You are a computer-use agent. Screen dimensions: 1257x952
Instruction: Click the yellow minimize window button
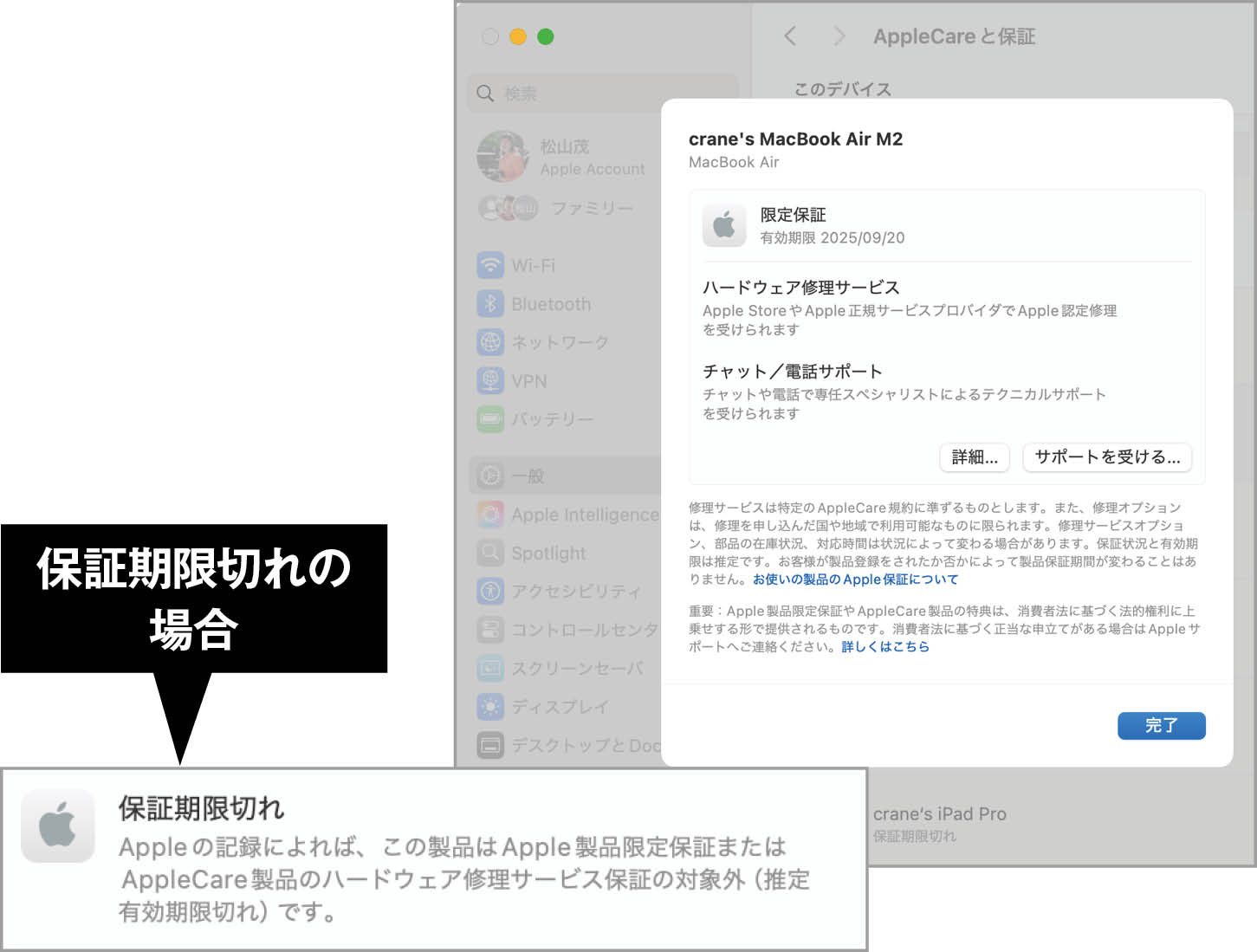point(518,36)
